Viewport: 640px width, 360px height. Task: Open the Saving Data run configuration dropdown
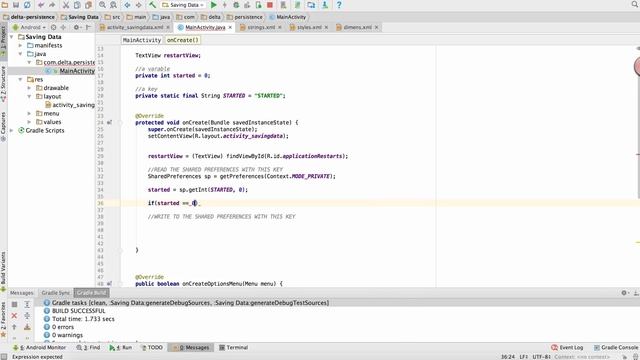183,5
